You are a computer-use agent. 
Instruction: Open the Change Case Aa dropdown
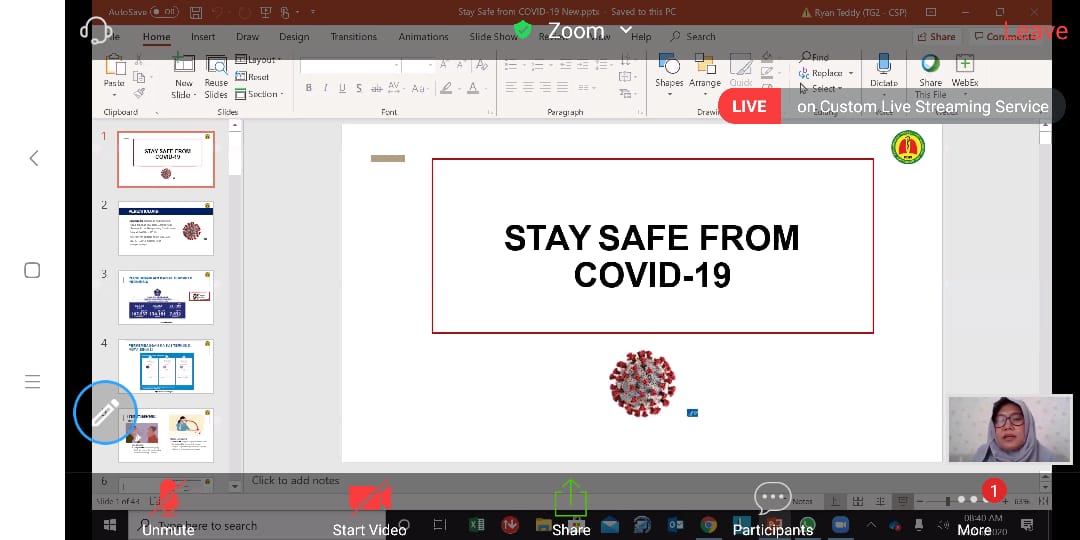pyautogui.click(x=419, y=88)
